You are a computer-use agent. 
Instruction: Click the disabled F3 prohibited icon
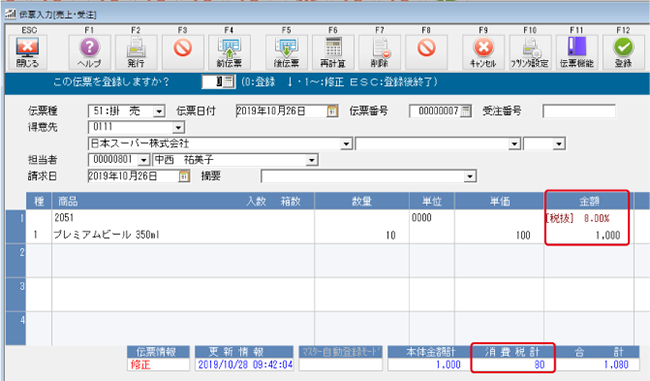[182, 52]
